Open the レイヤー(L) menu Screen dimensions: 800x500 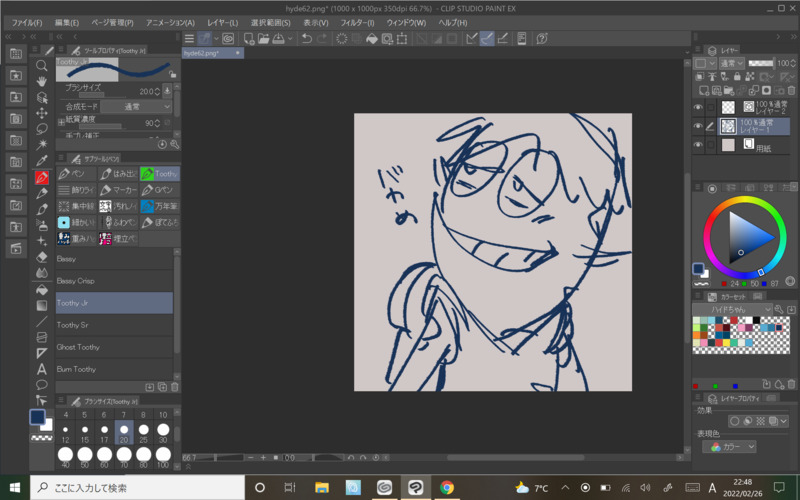222,23
